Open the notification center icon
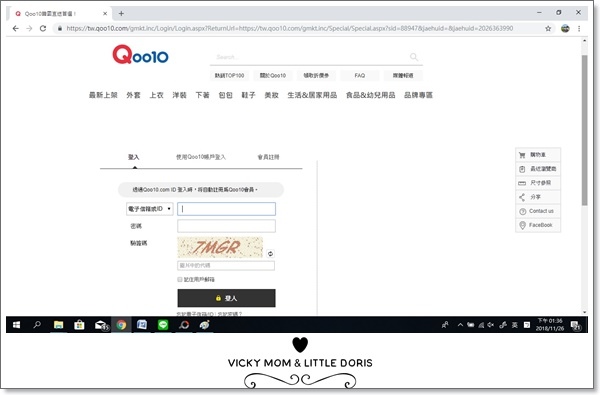Viewport: 600px width, 395px height. (576, 325)
